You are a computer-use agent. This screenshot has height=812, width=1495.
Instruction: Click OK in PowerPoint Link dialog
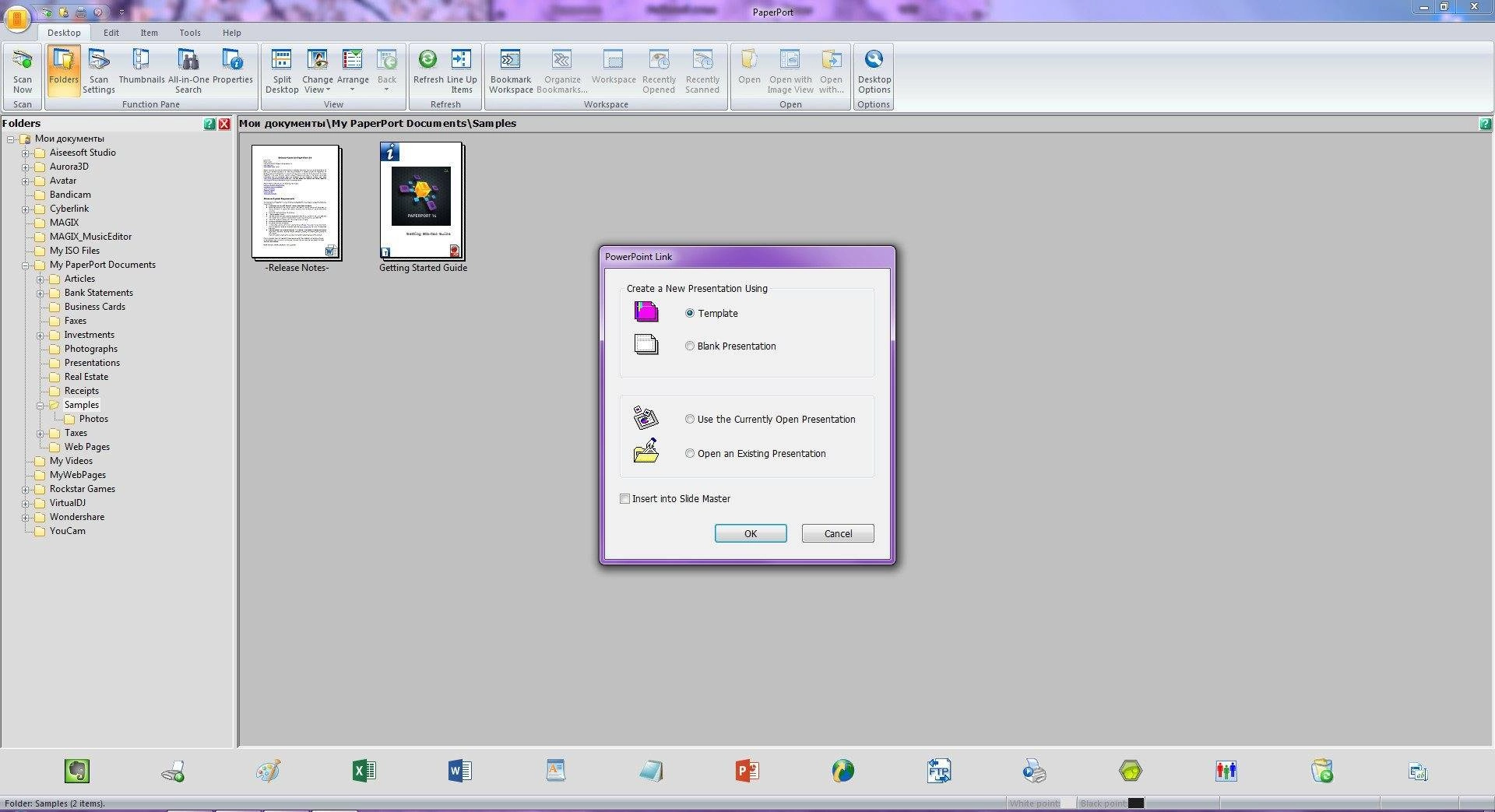pos(751,533)
